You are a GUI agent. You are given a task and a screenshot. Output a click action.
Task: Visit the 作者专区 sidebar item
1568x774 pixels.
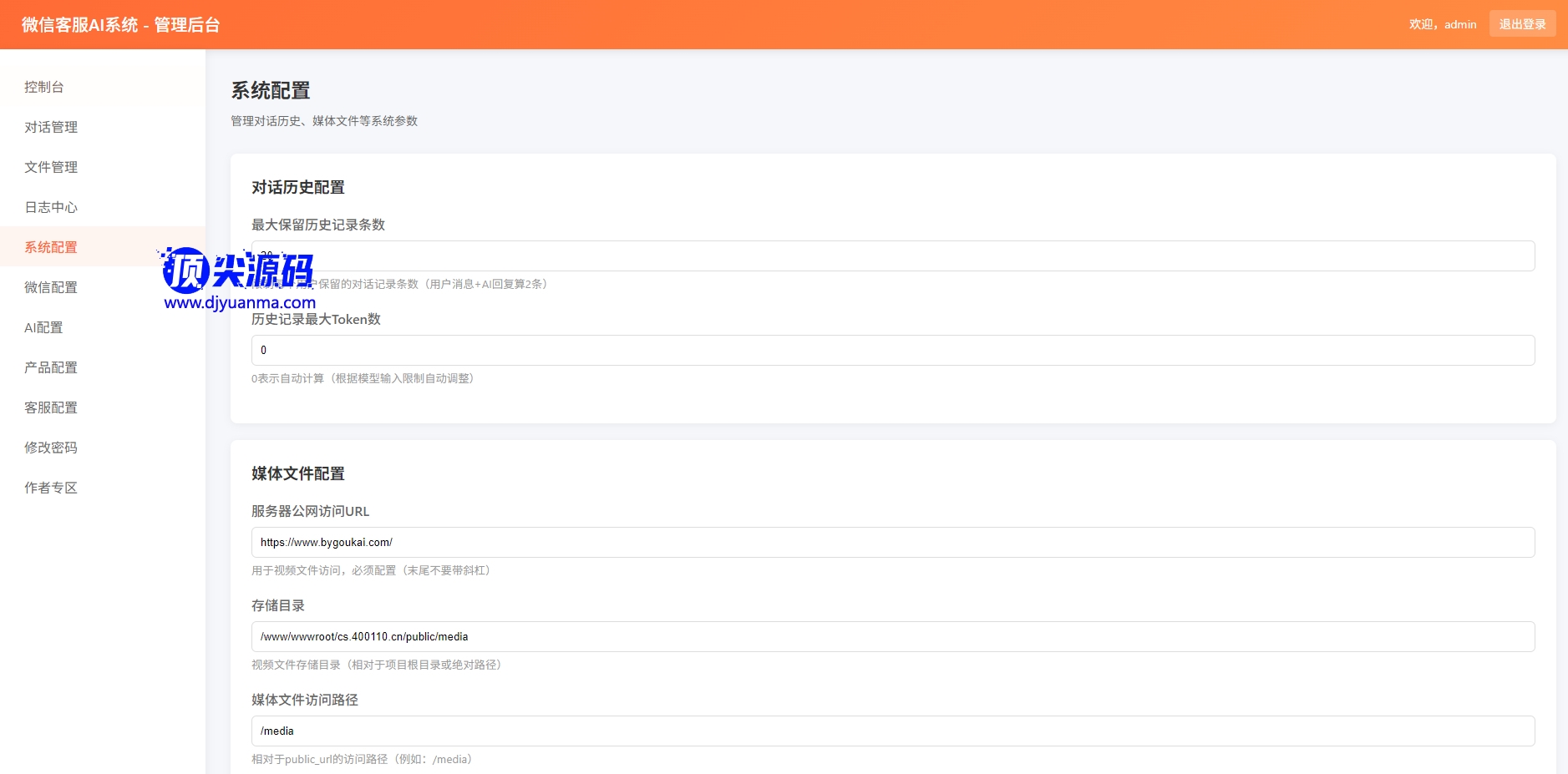(x=51, y=488)
